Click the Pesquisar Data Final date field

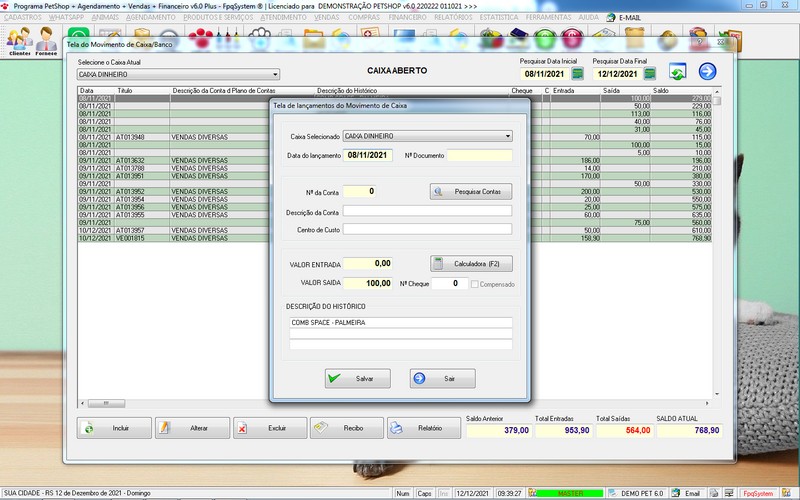point(617,74)
